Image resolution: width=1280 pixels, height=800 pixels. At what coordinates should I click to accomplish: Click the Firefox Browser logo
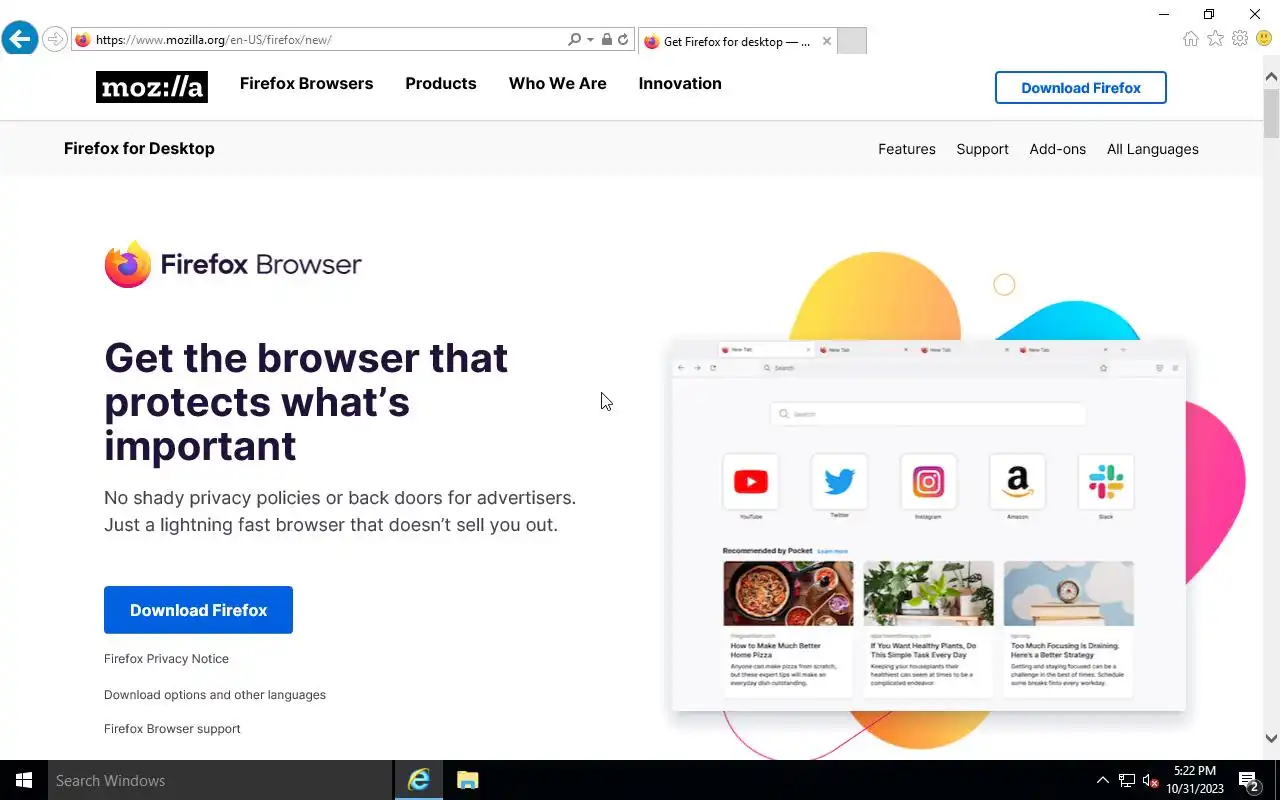point(233,264)
